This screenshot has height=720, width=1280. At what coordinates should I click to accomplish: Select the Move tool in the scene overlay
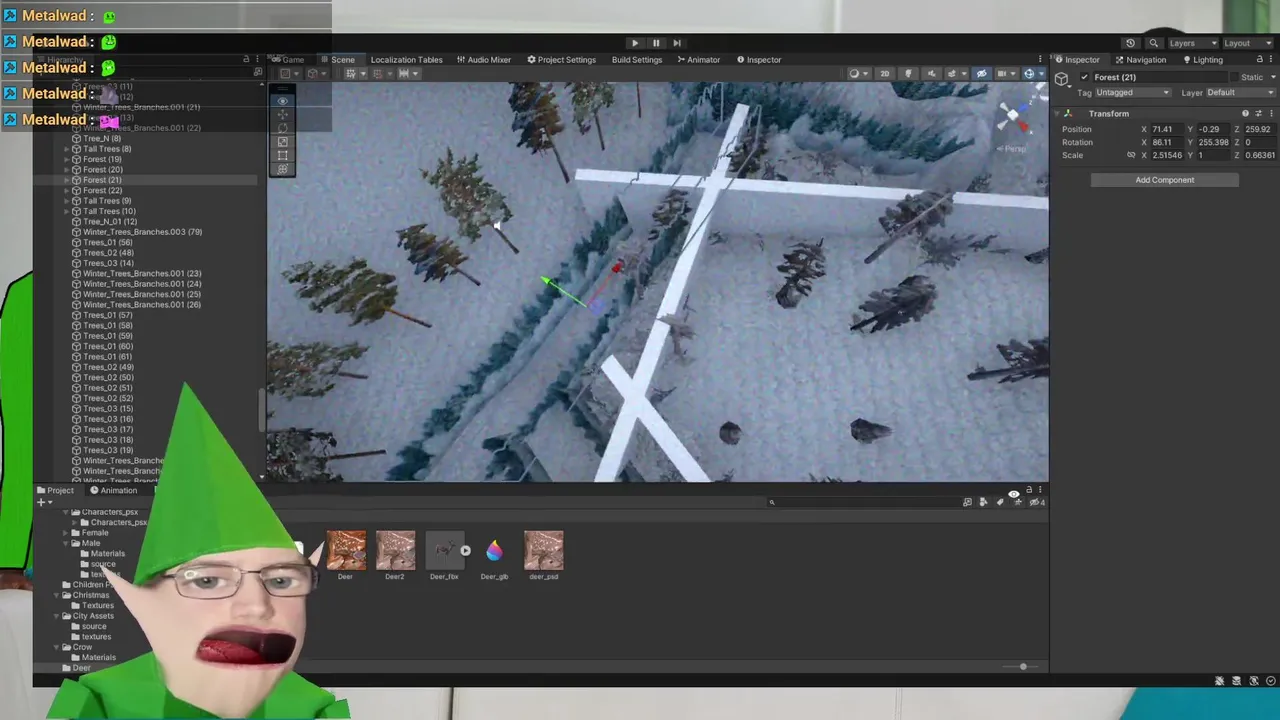283,115
